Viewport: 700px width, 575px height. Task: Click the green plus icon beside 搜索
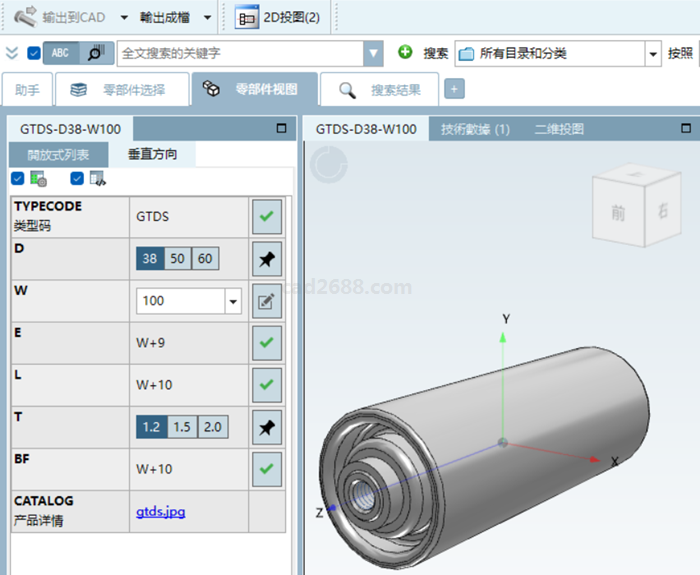(405, 53)
